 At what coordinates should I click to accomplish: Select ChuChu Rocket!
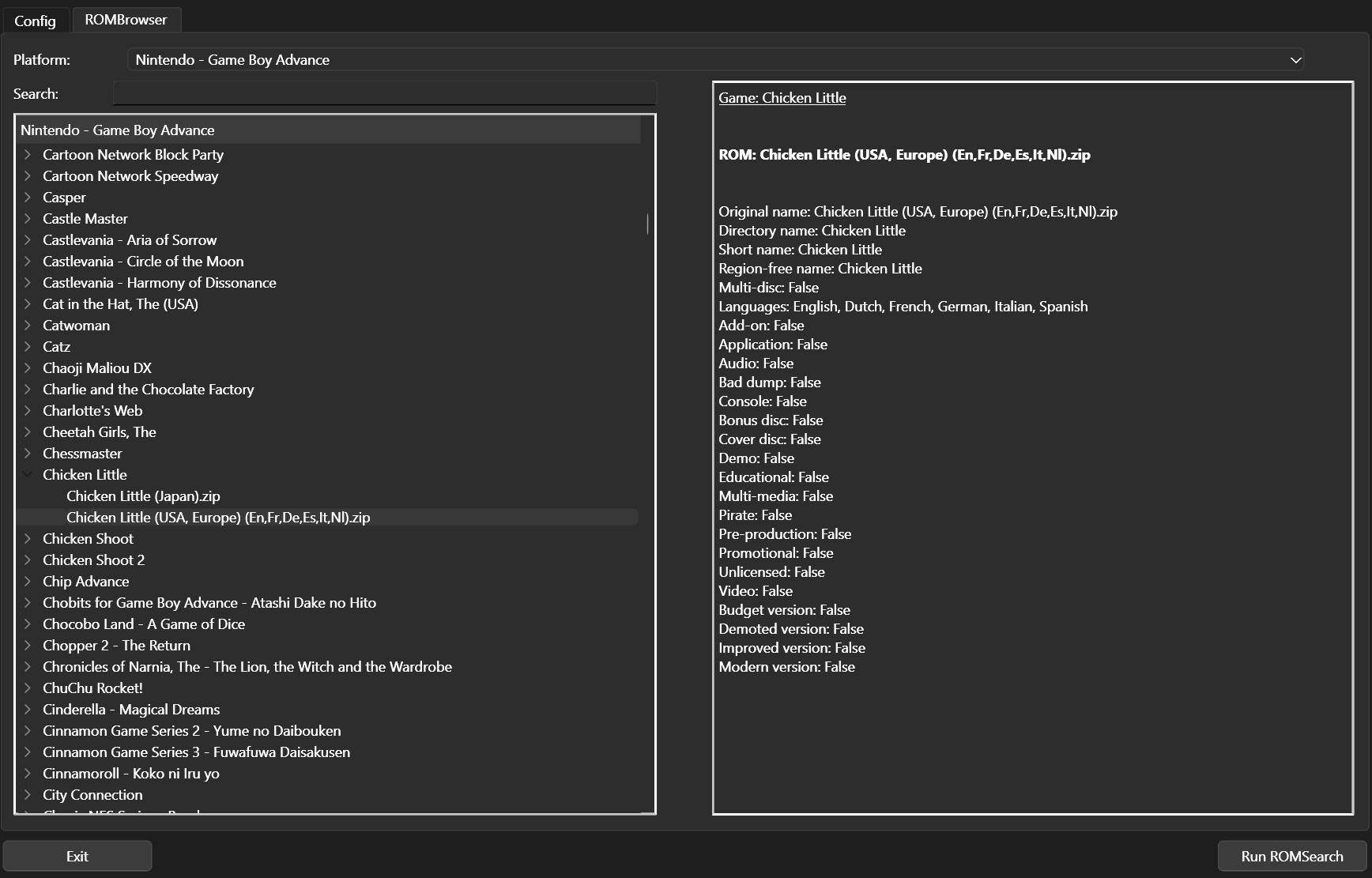point(92,688)
